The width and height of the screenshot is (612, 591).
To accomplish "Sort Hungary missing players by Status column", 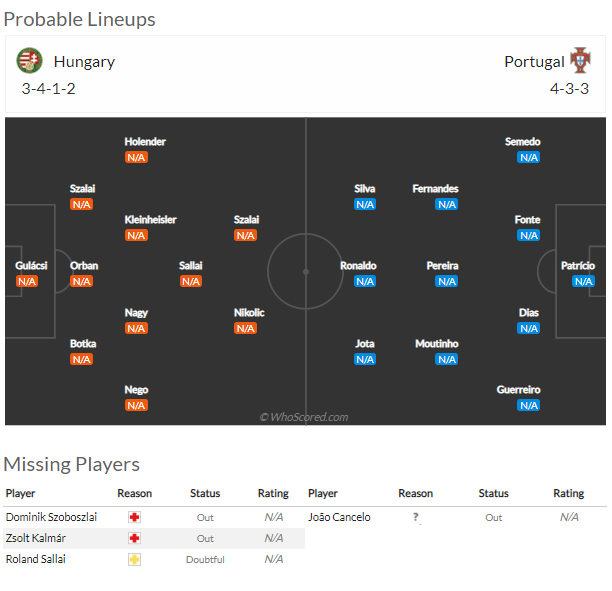I will coord(205,493).
